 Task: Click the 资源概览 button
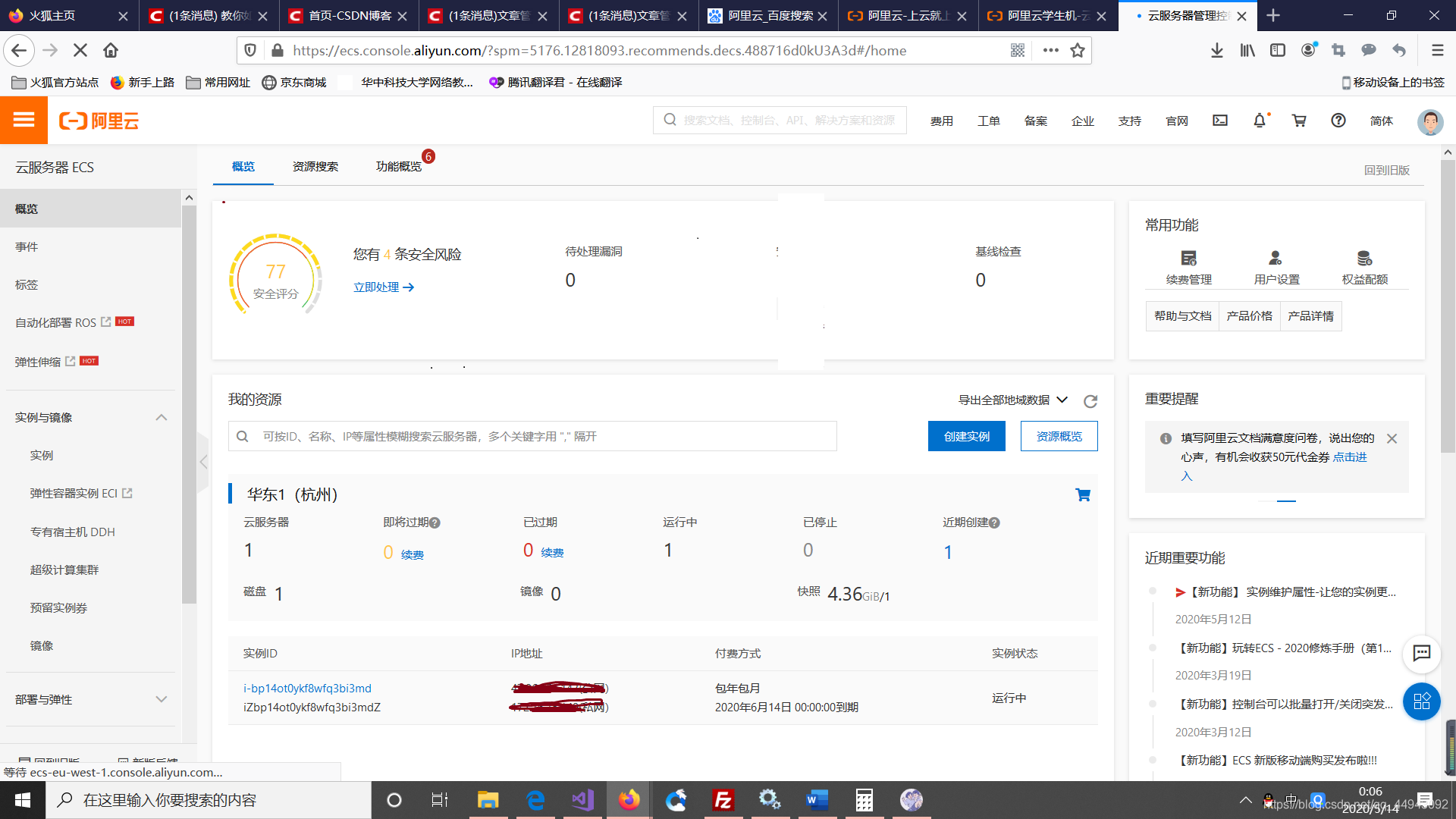[x=1059, y=436]
